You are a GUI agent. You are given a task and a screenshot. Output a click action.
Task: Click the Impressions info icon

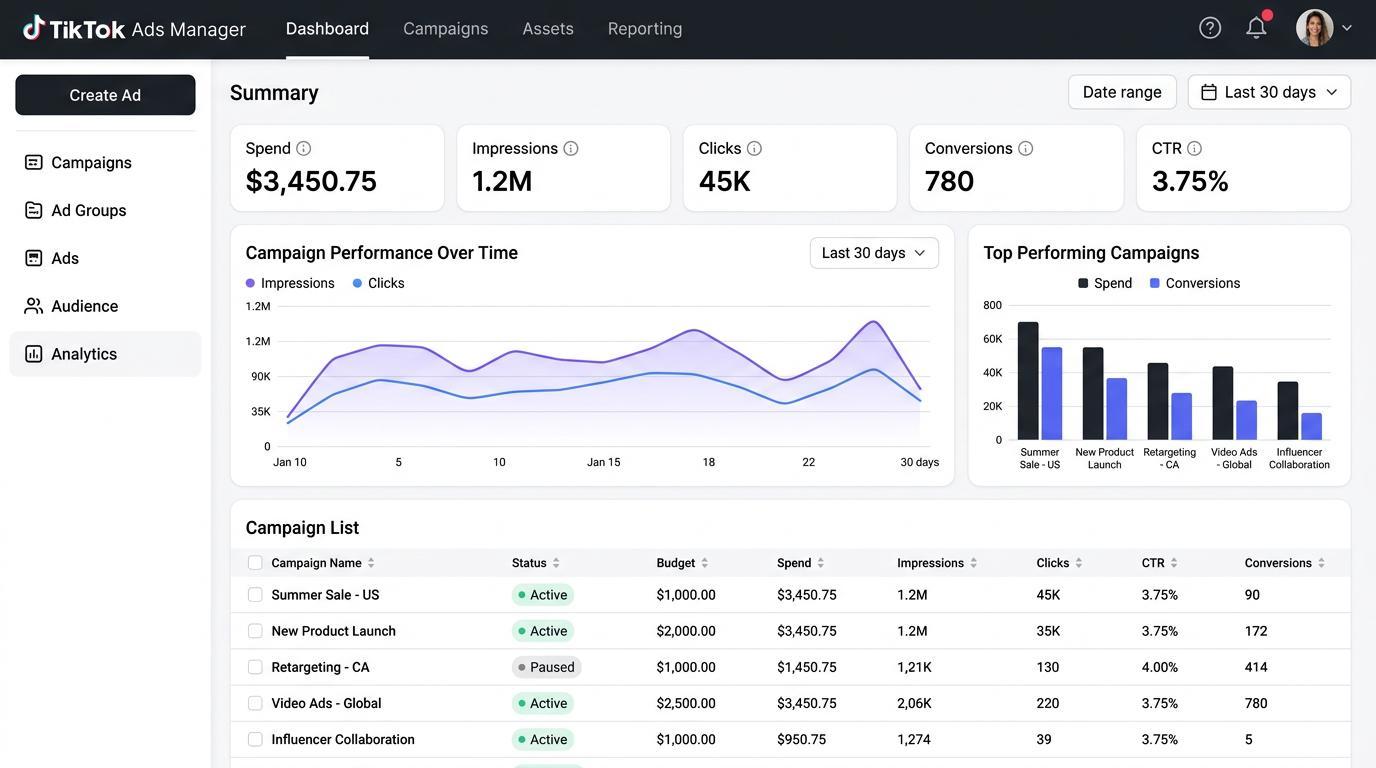point(570,148)
